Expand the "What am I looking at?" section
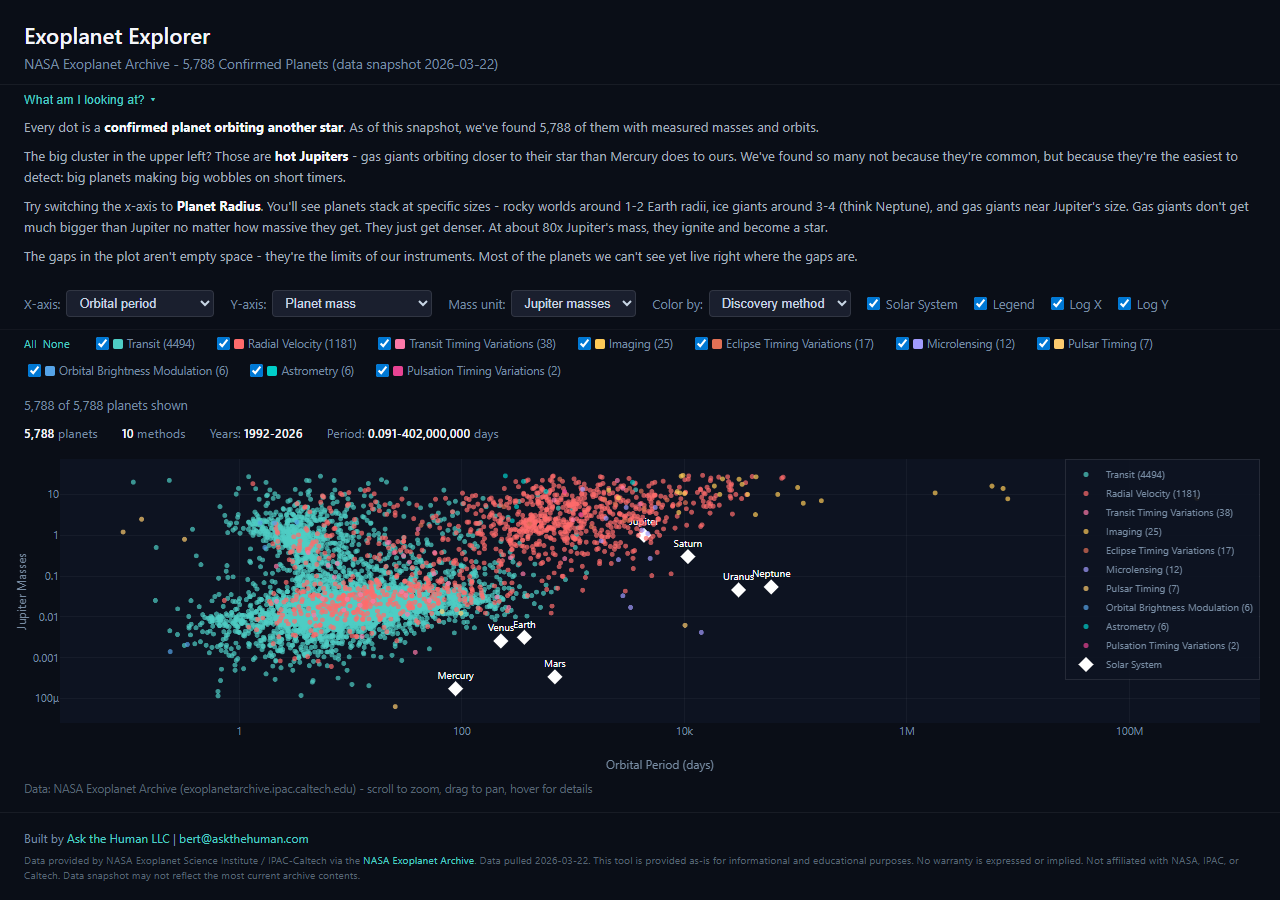This screenshot has width=1280, height=900. (84, 99)
